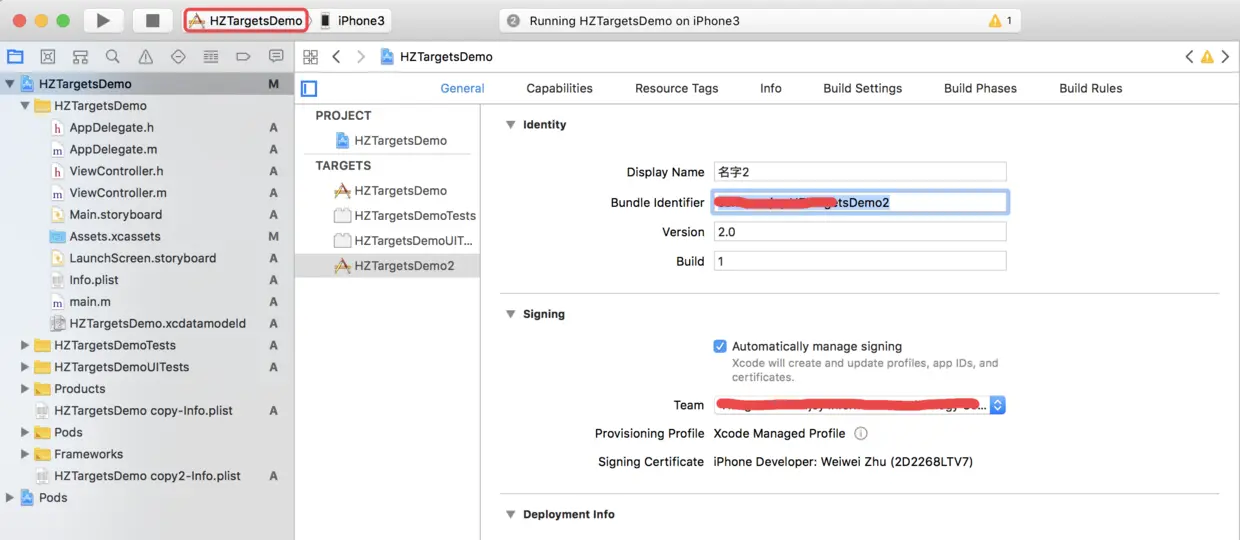
Task: Select iPhone3 as run destination
Action: pyautogui.click(x=353, y=21)
